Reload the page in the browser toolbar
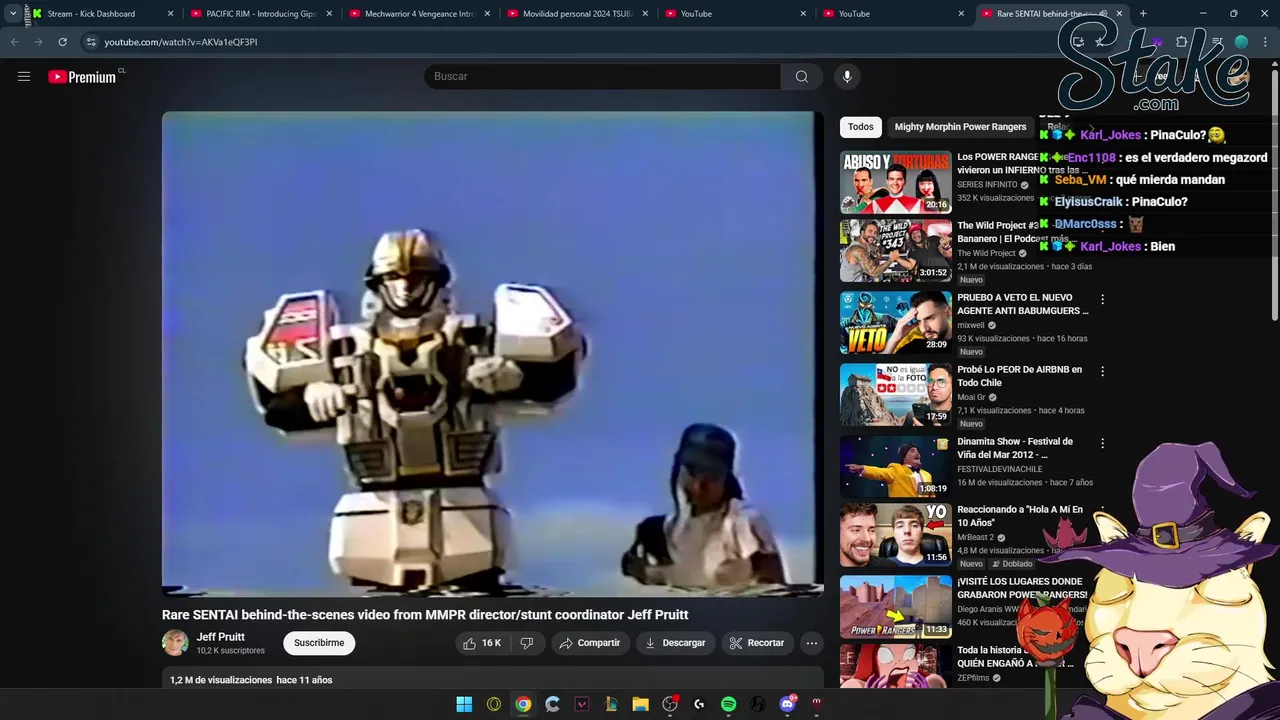1280x720 pixels. (x=62, y=42)
